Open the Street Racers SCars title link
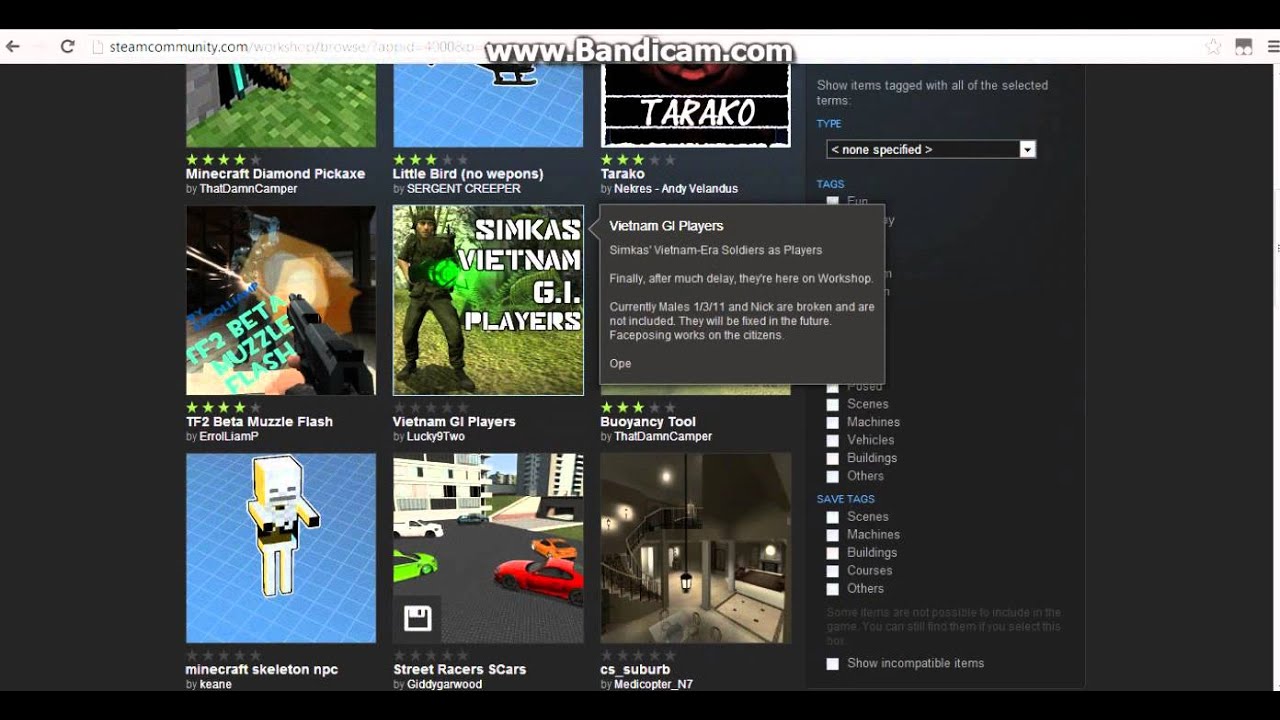Screen dimensions: 1280x720 coord(459,670)
